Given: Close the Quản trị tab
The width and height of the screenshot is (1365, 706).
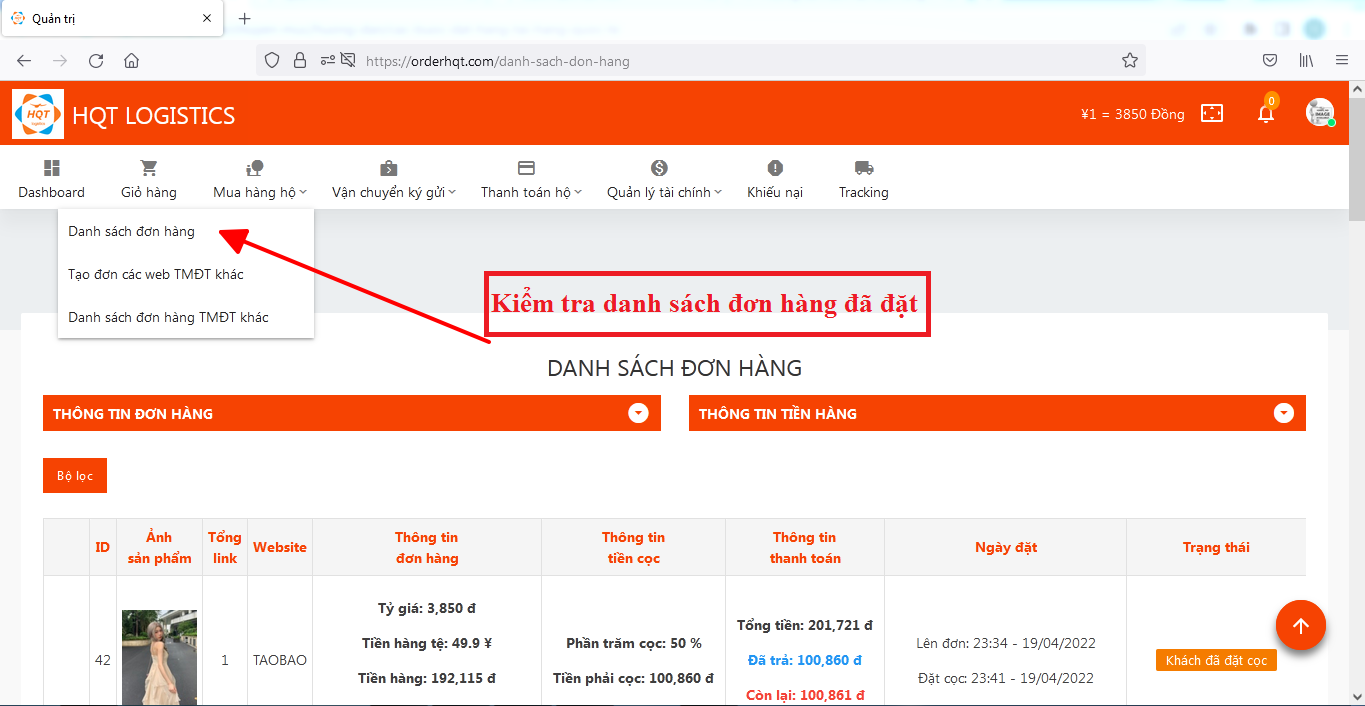Looking at the screenshot, I should (206, 19).
